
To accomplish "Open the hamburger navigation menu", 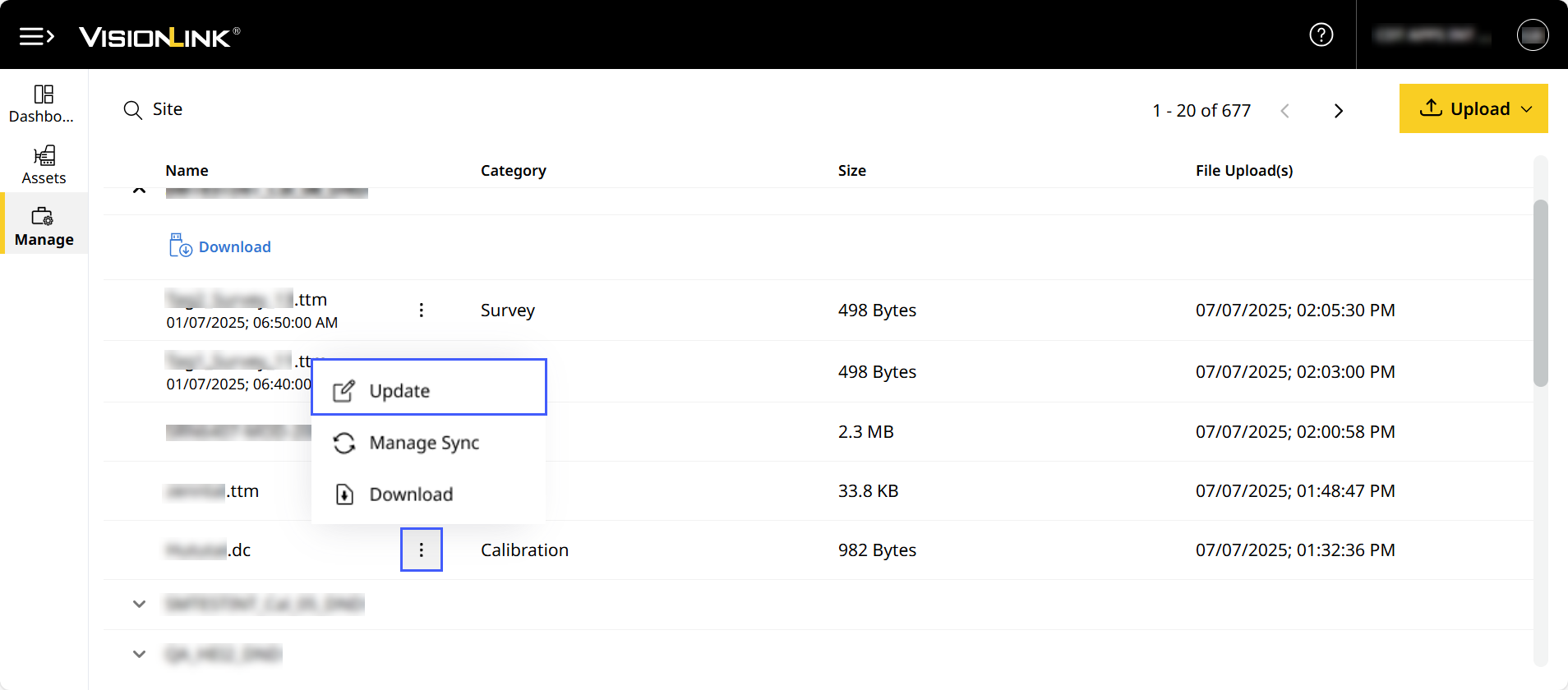I will (36, 36).
